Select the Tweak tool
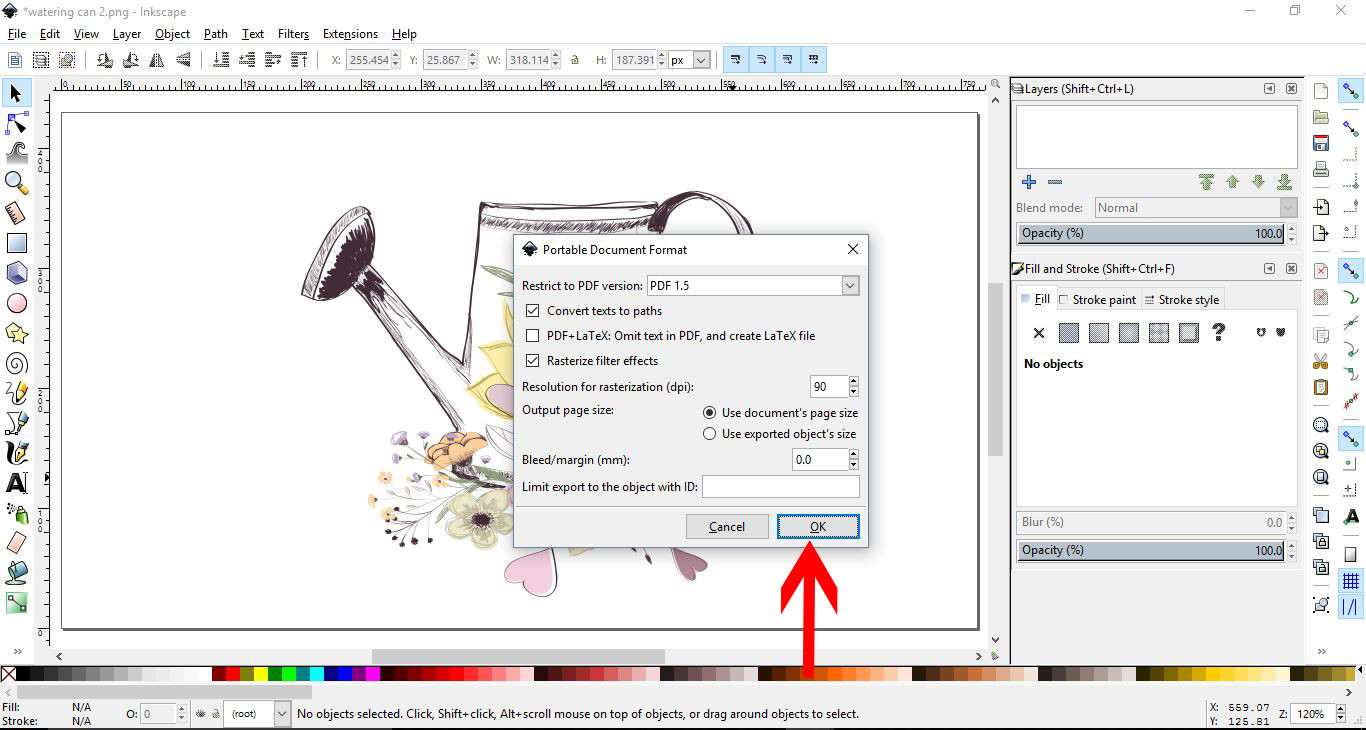 click(x=16, y=153)
